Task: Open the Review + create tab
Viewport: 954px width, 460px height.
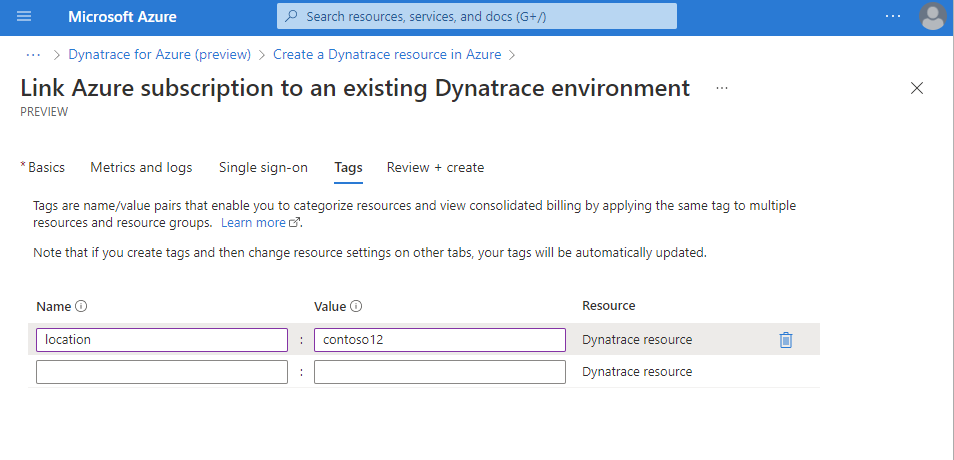Action: [436, 167]
